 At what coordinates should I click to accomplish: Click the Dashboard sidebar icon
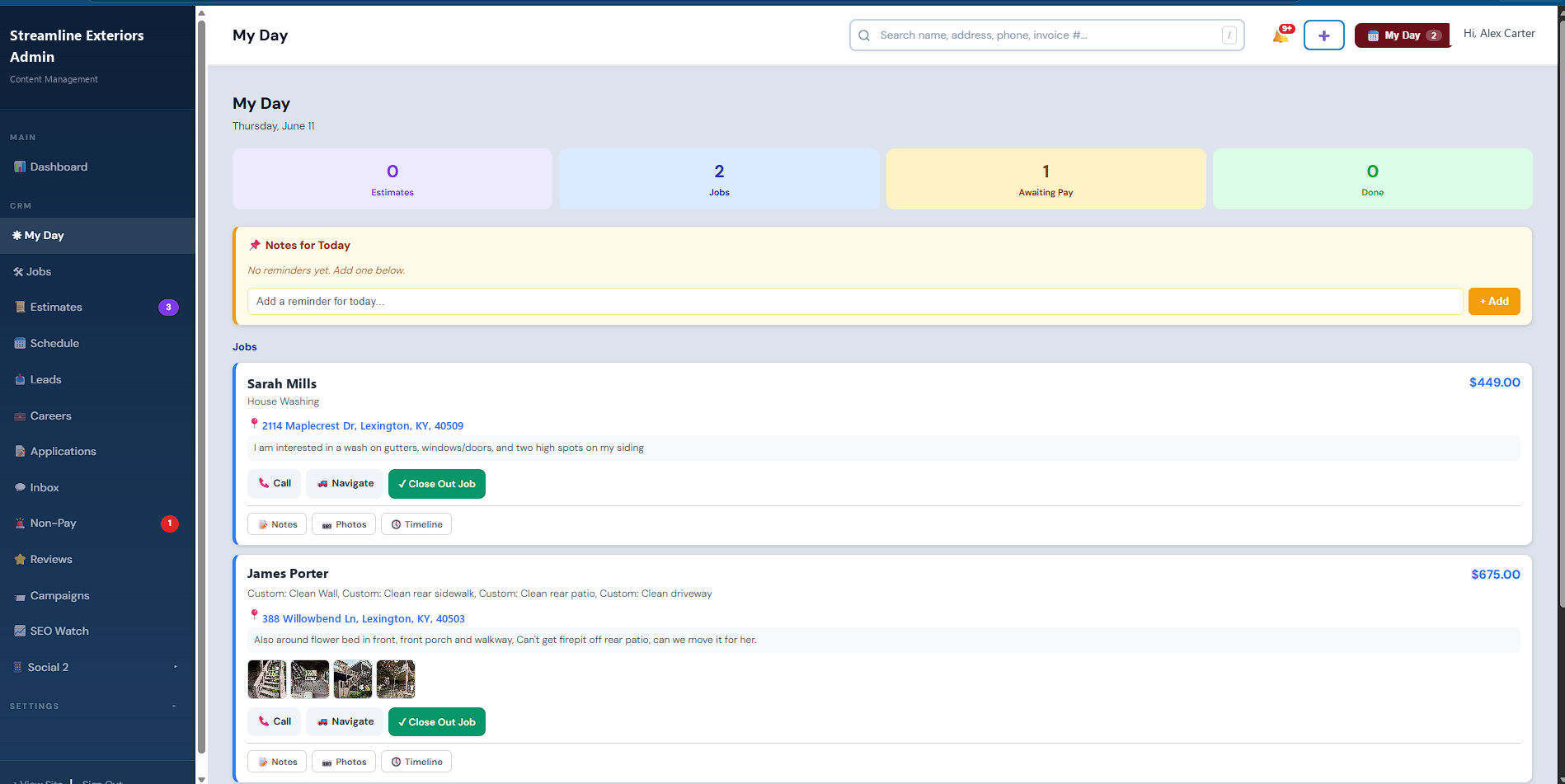point(20,167)
